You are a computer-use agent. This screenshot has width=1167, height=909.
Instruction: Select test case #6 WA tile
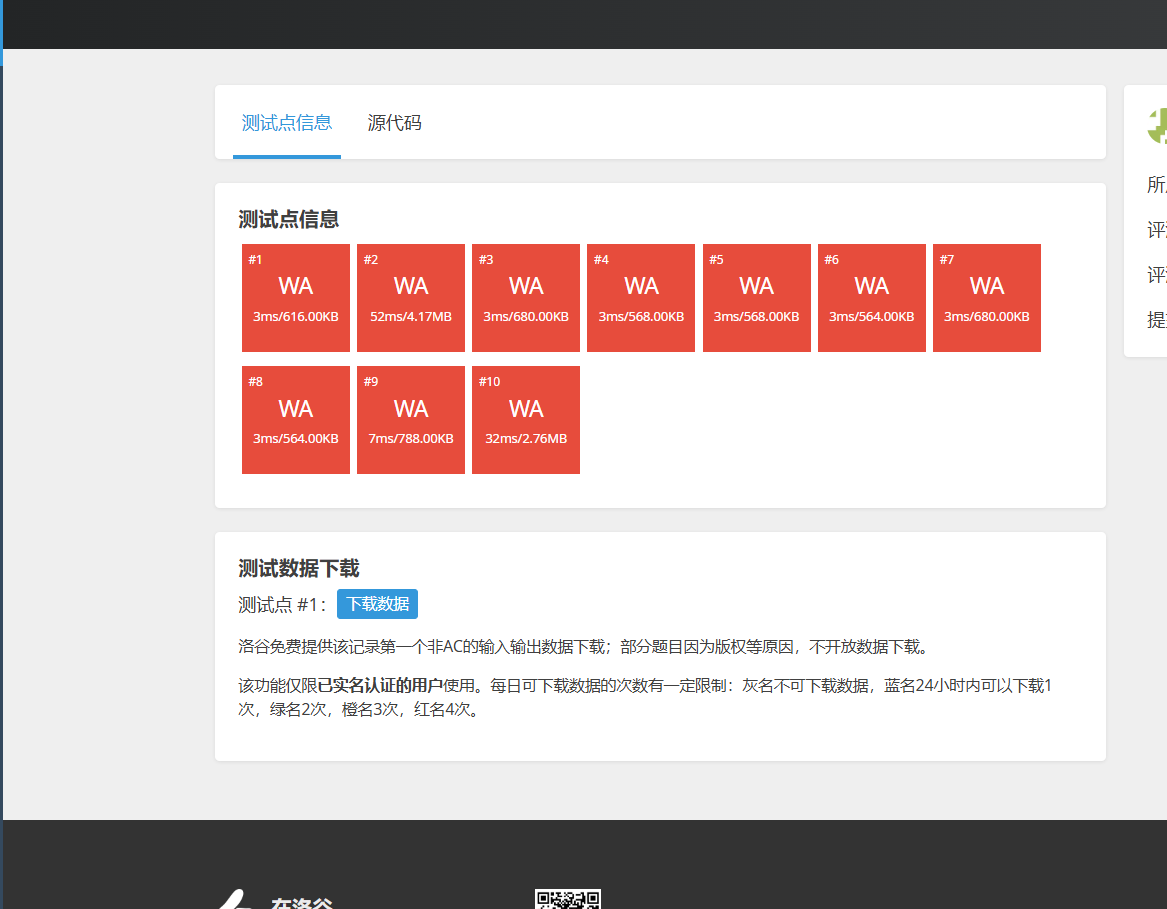point(871,298)
